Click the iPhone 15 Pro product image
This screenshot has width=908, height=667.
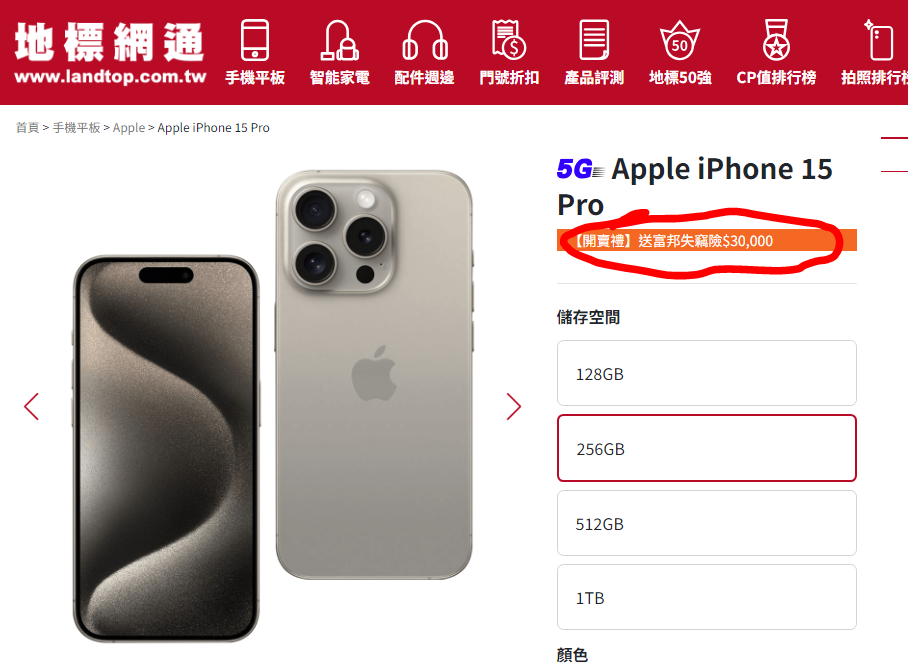(273, 405)
